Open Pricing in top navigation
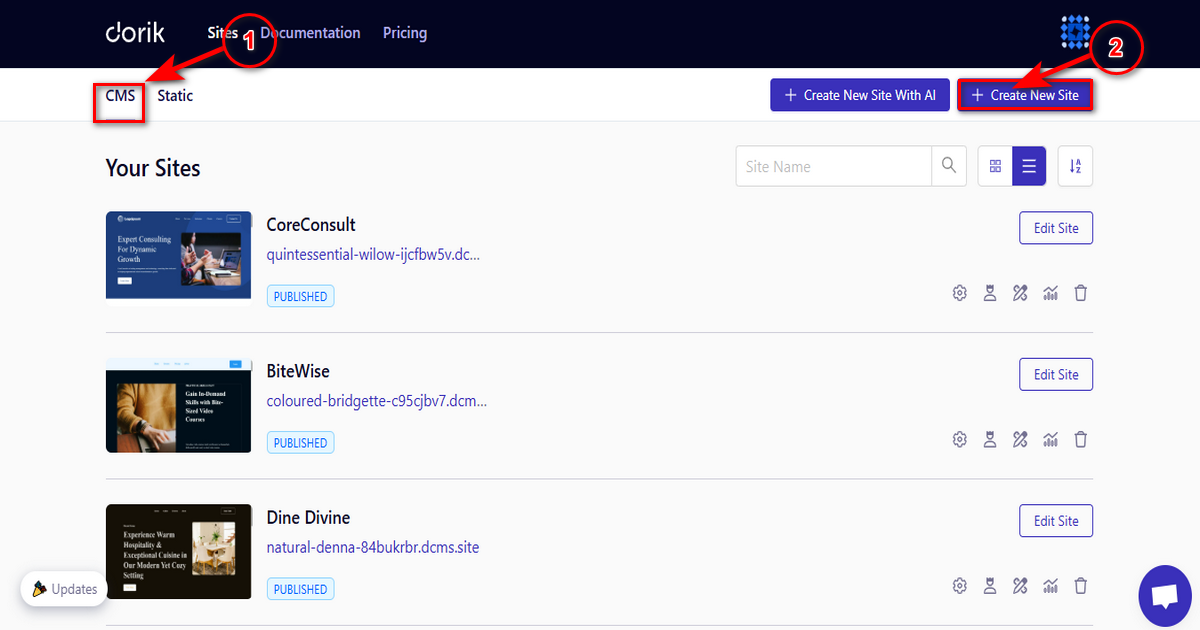 tap(405, 33)
